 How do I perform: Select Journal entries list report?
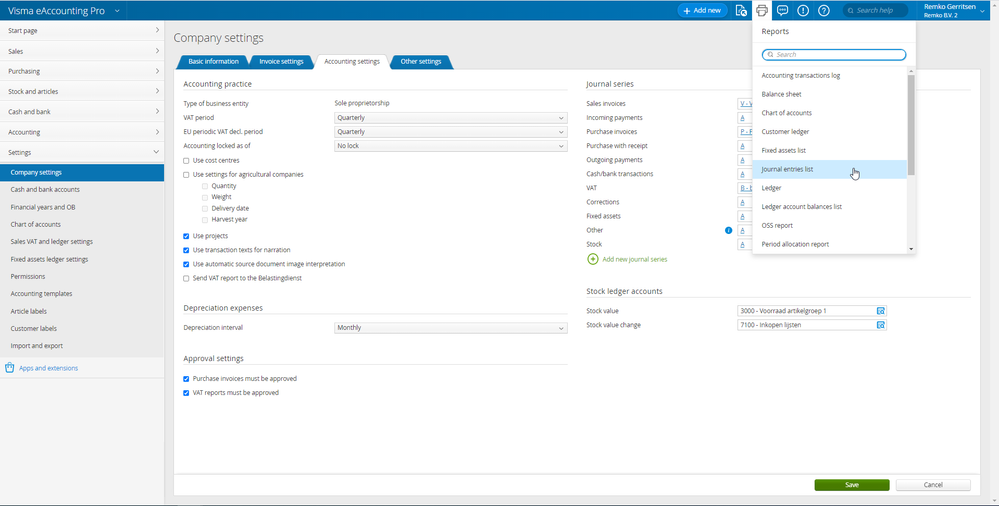(x=787, y=169)
